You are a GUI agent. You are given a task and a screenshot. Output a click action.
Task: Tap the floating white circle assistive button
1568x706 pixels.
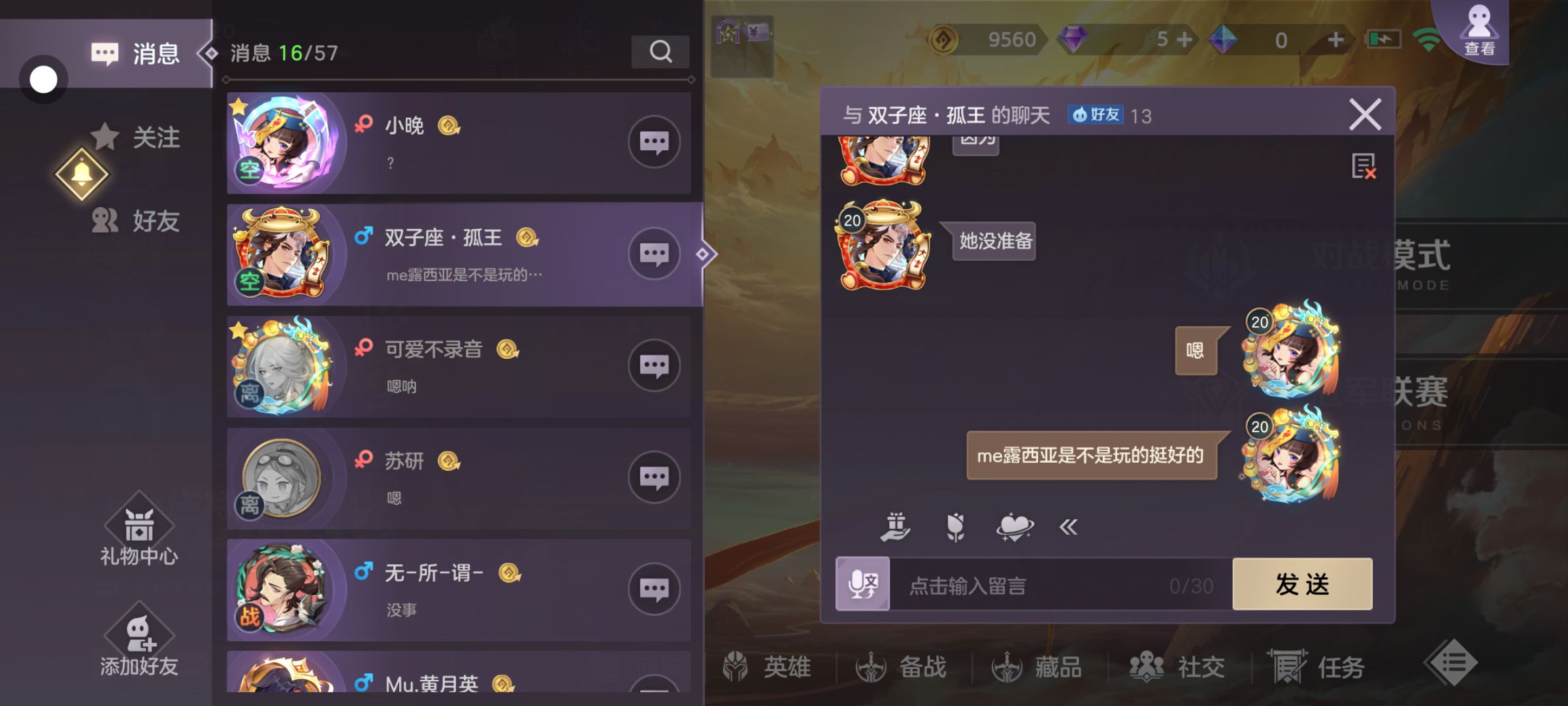[x=44, y=80]
